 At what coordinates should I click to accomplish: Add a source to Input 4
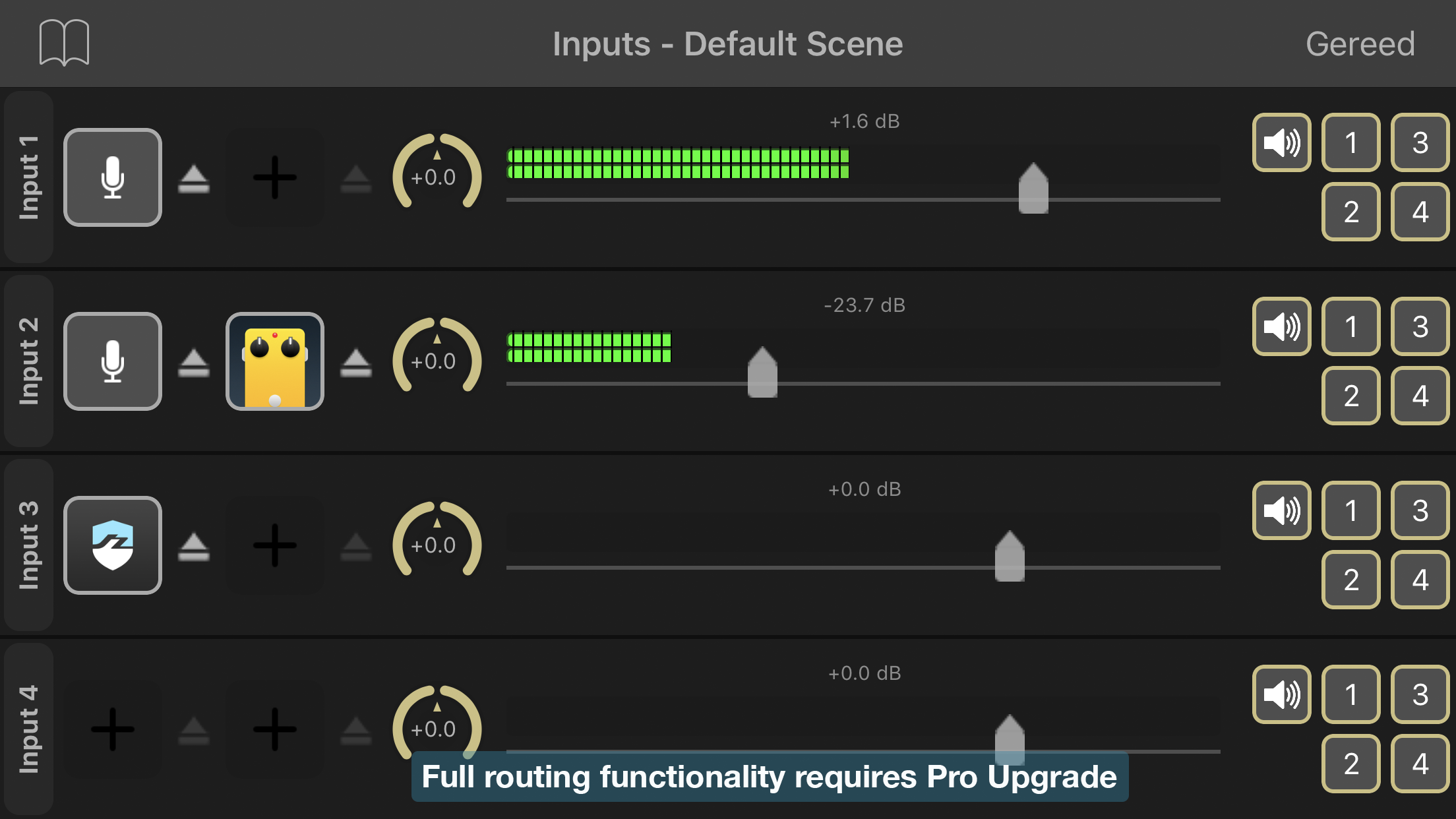pyautogui.click(x=113, y=729)
